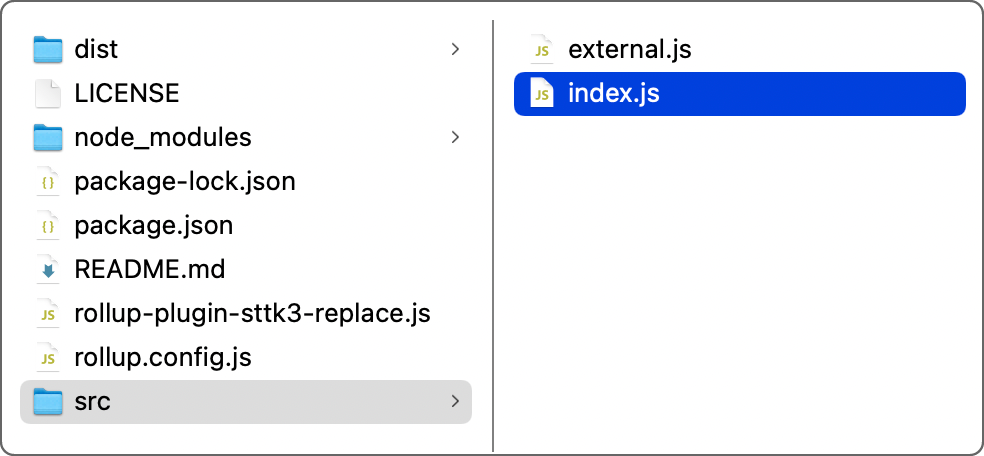Select README.md in the file list
Image resolution: width=984 pixels, height=456 pixels.
coord(150,269)
